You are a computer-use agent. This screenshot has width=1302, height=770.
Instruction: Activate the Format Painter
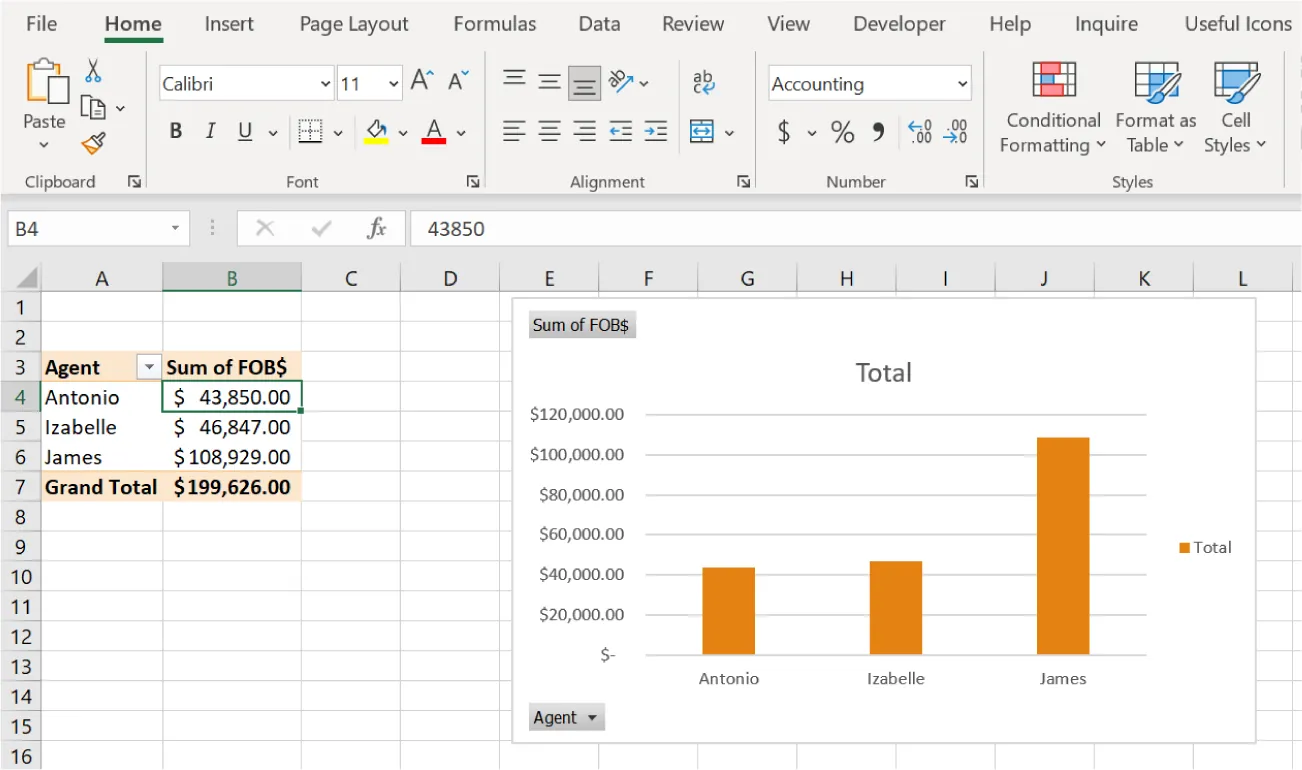click(93, 142)
